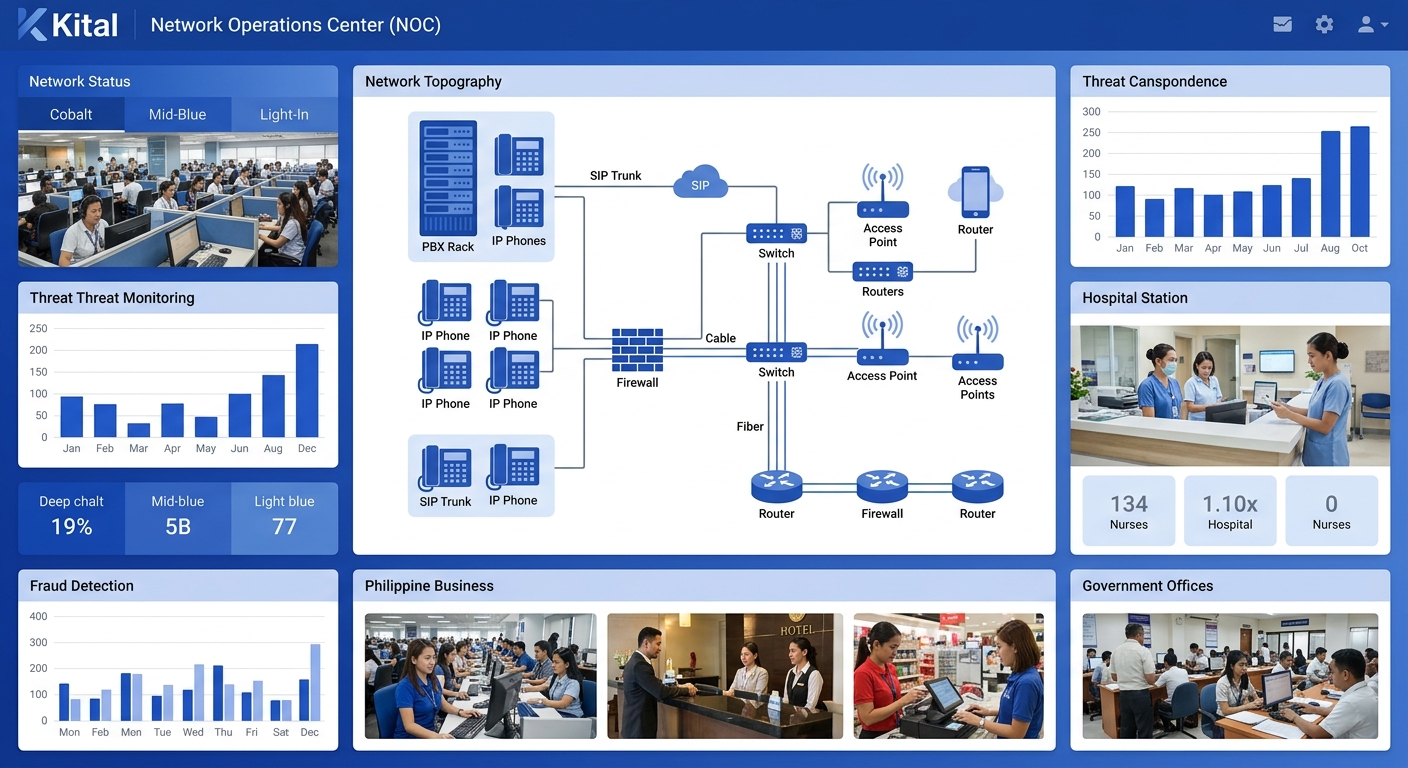
Task: Click the Dec bar in Threat Monitoring
Action: click(x=307, y=390)
